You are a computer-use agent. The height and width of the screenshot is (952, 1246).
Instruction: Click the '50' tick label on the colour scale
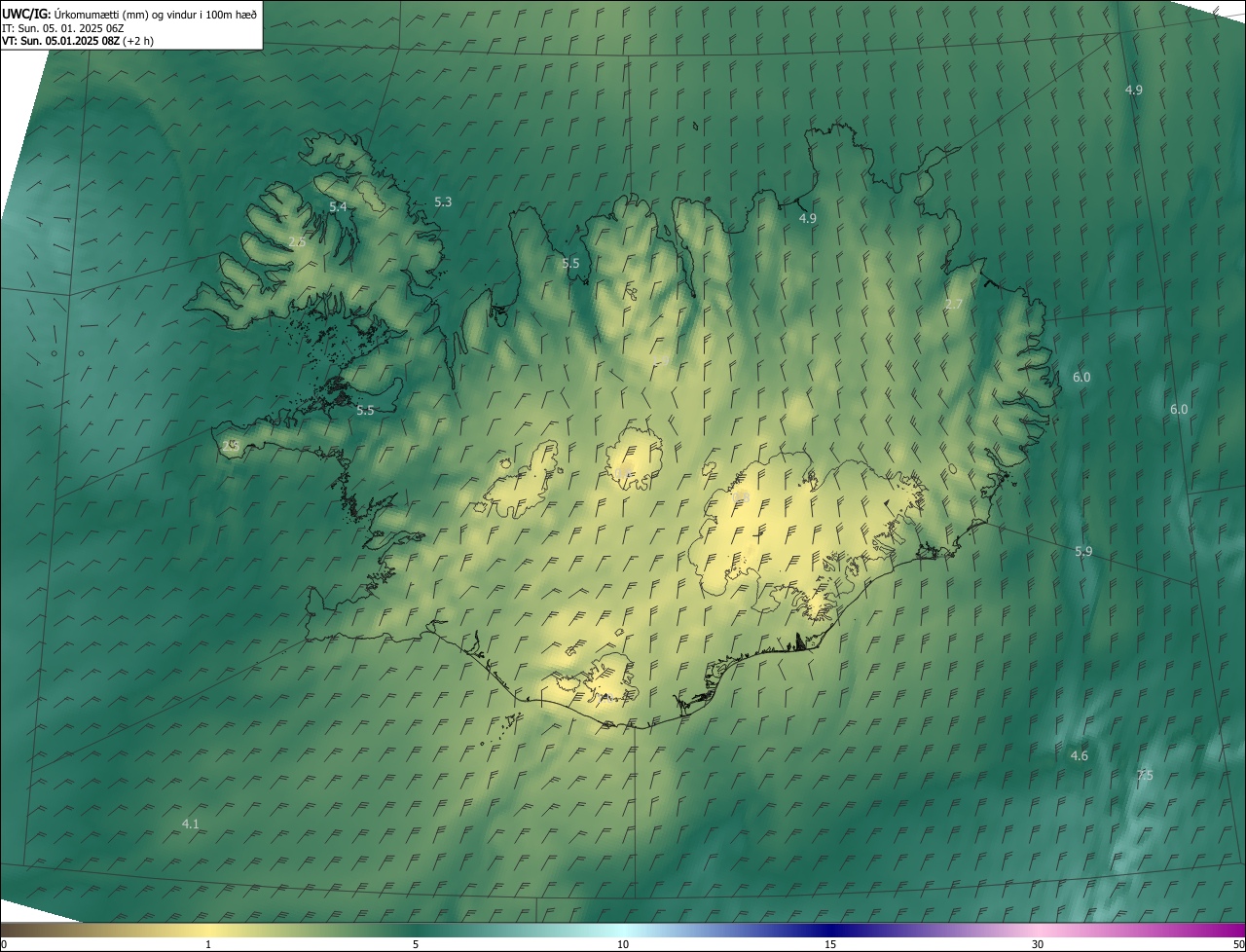click(x=1238, y=944)
